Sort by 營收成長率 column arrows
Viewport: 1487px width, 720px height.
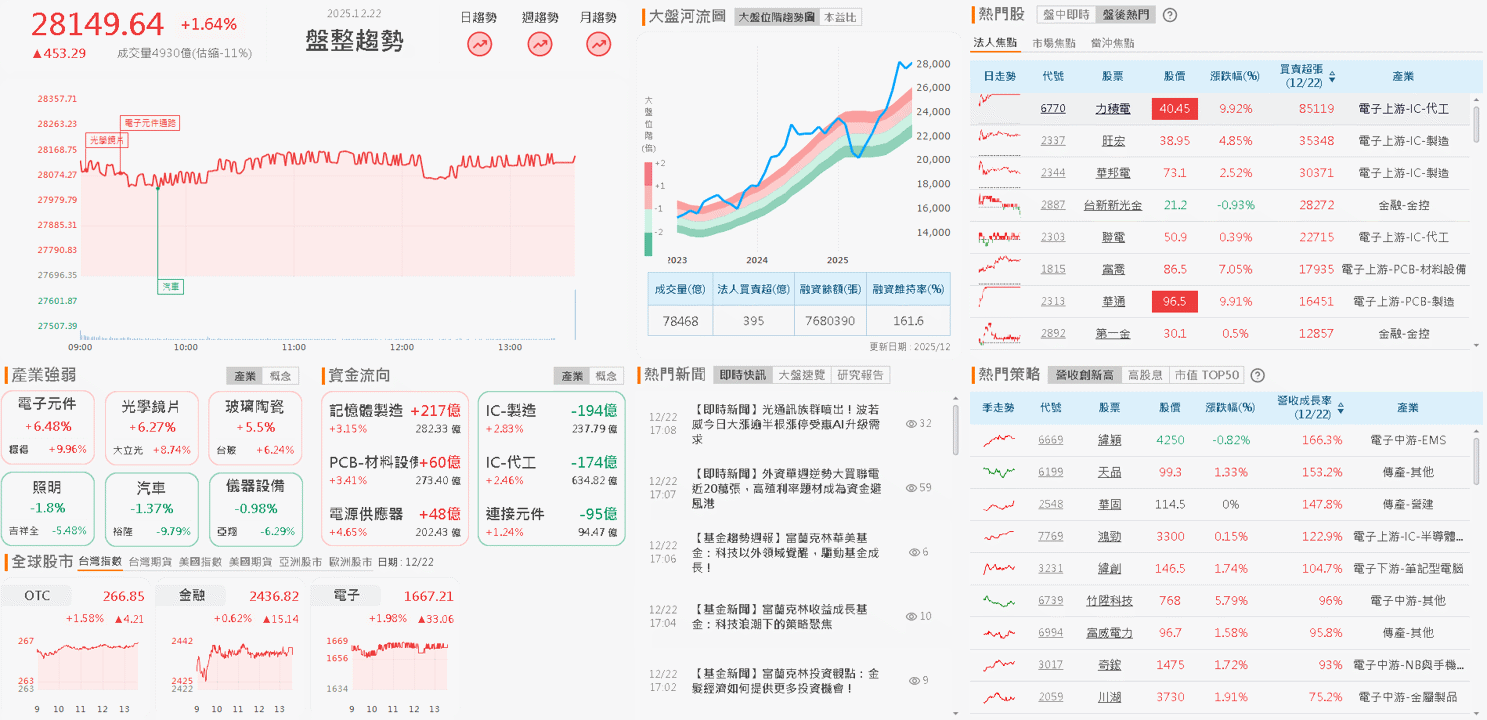coord(1340,408)
